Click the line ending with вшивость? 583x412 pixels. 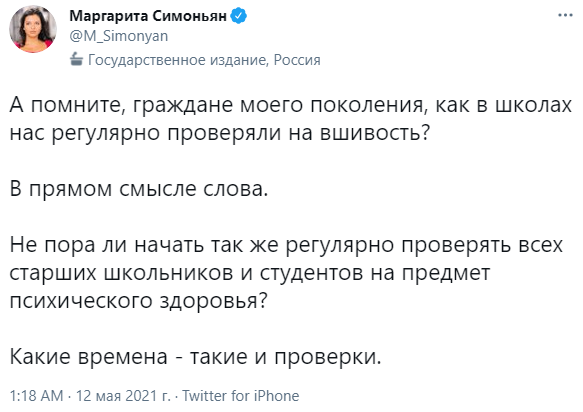click(219, 134)
